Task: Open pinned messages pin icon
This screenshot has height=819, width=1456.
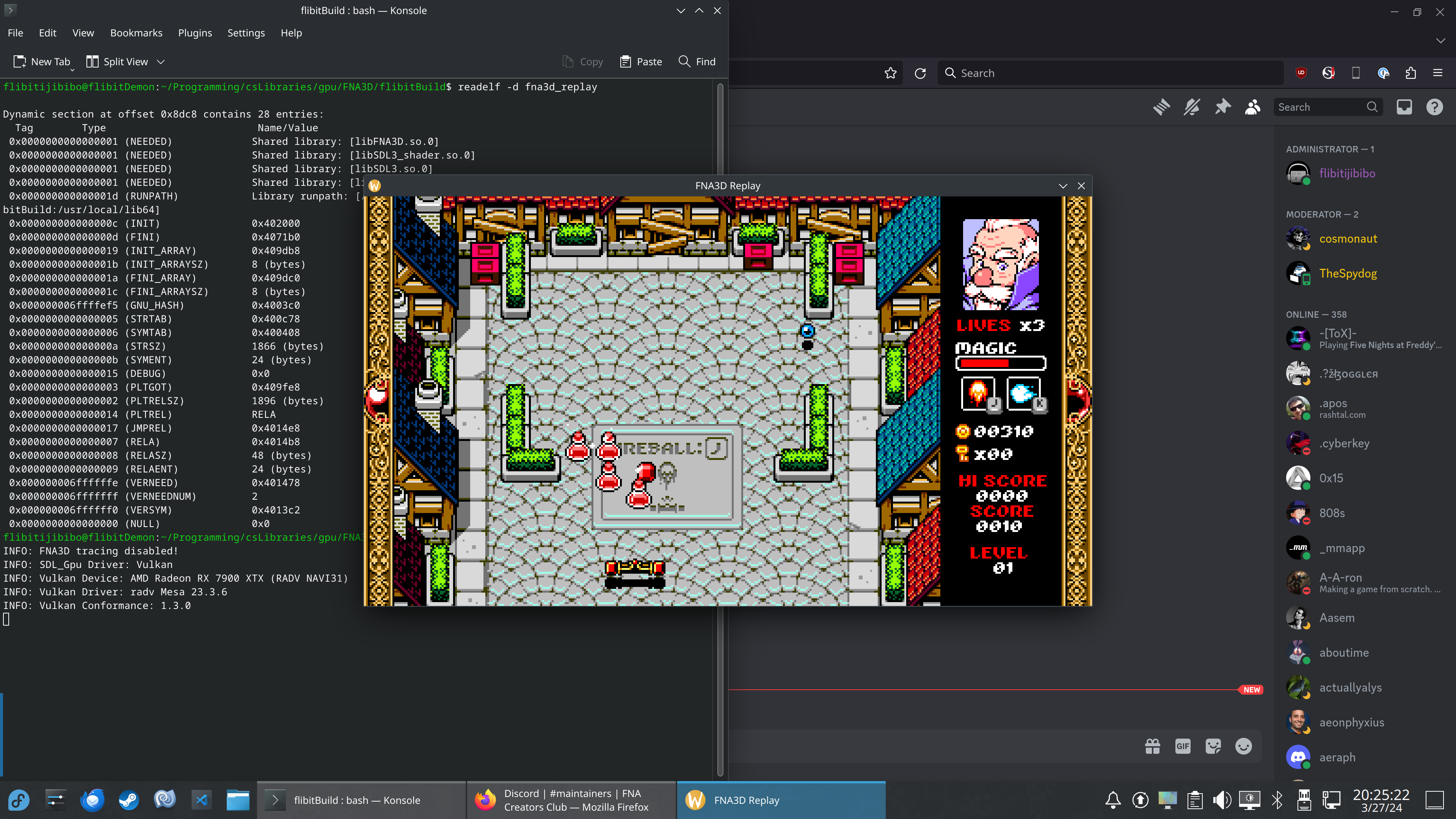Action: (x=1222, y=107)
